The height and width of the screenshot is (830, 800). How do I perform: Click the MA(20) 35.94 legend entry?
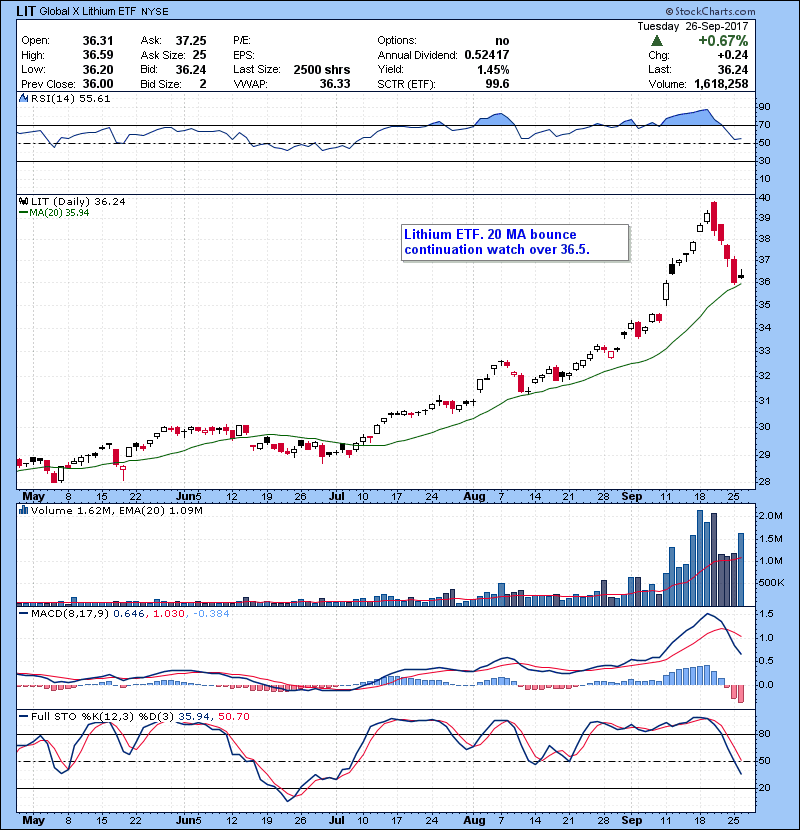[x=54, y=213]
